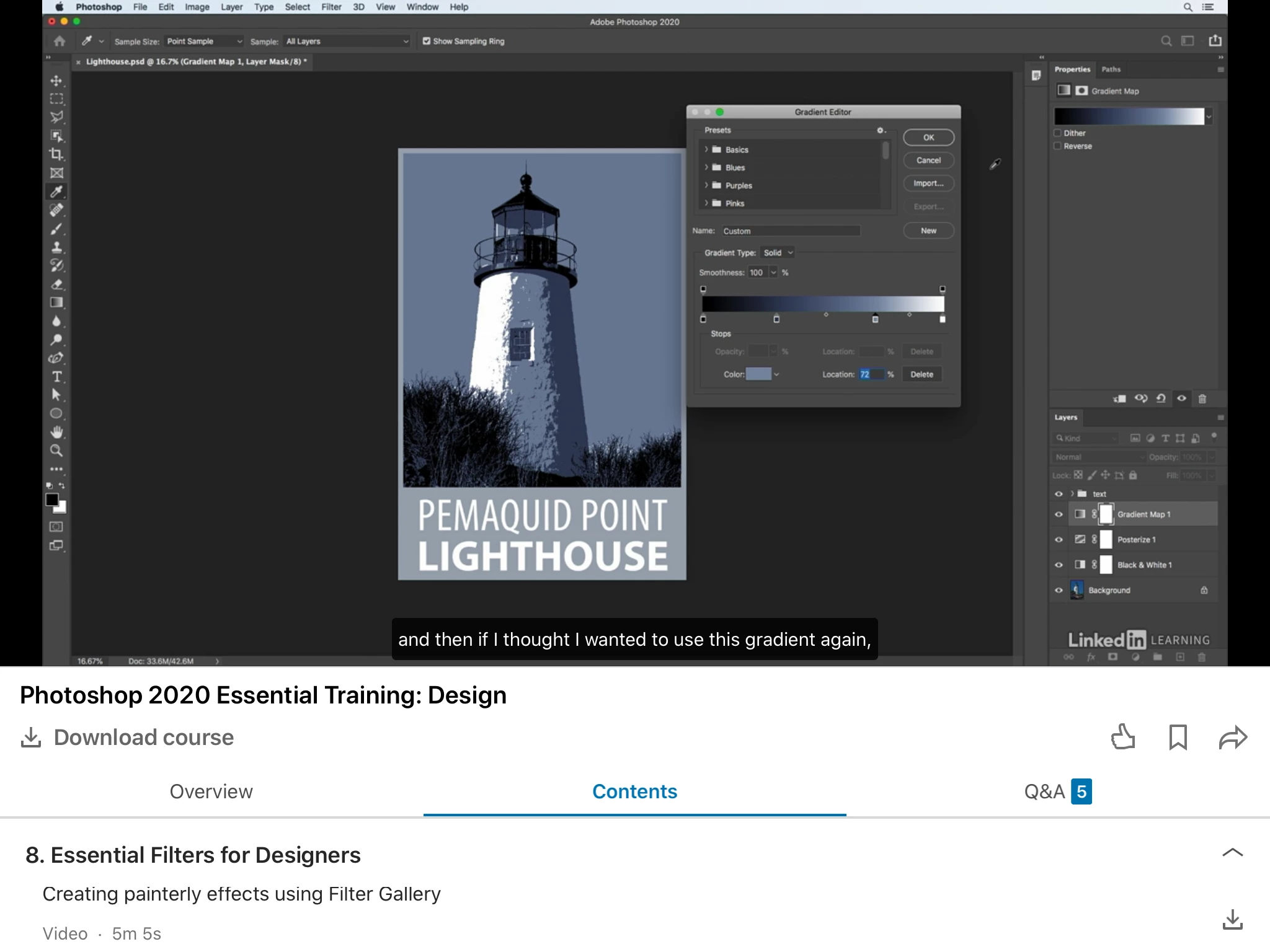Expand the Blues presets folder
Image resolution: width=1270 pixels, height=952 pixels.
(706, 167)
